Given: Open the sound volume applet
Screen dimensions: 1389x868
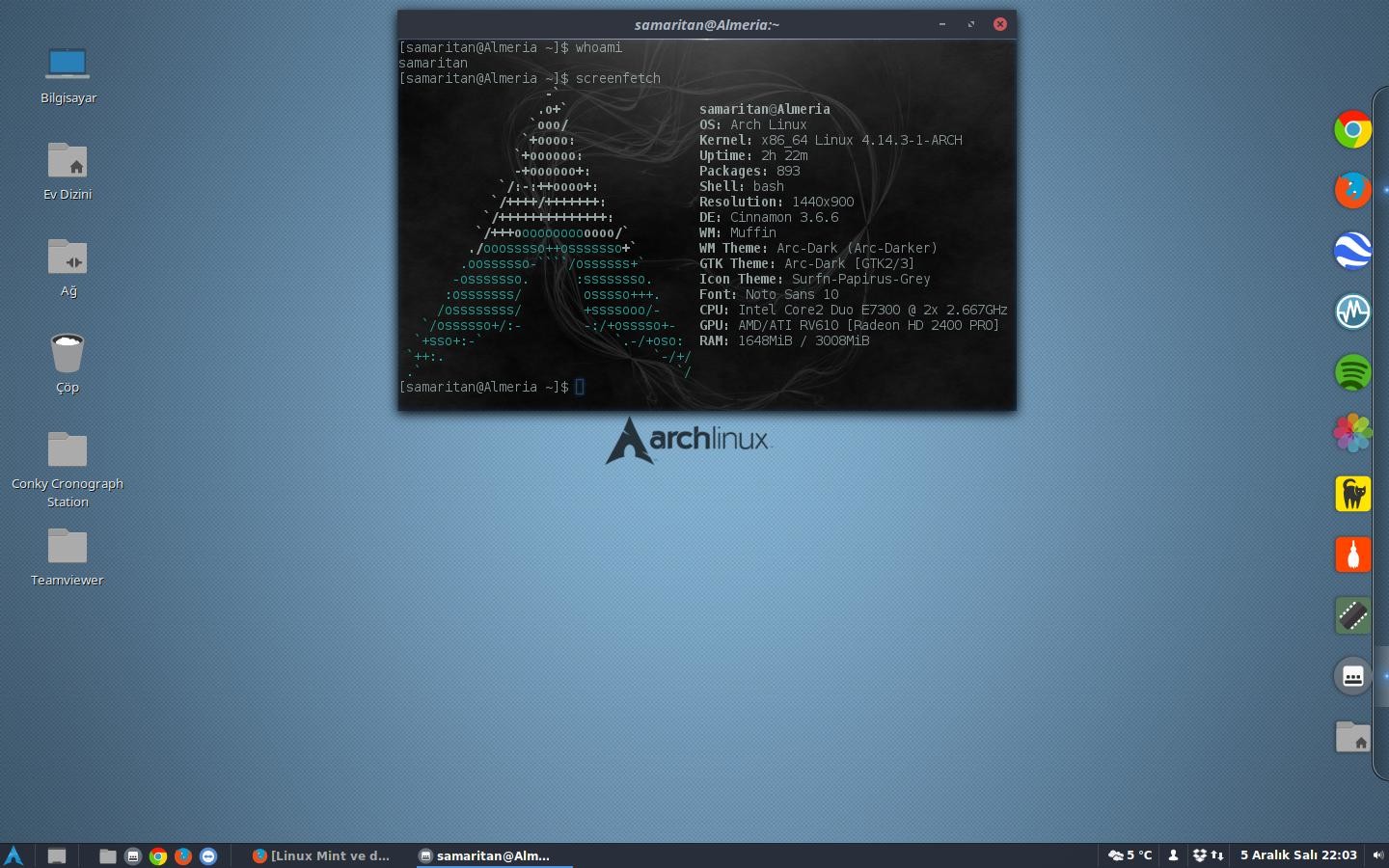Looking at the screenshot, I should coord(1377,855).
